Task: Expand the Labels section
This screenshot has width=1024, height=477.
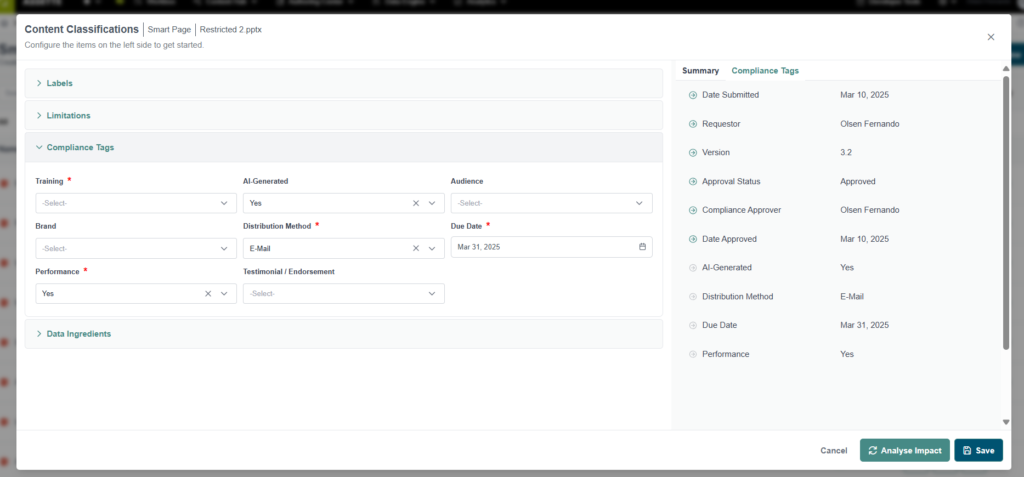Action: pyautogui.click(x=344, y=84)
